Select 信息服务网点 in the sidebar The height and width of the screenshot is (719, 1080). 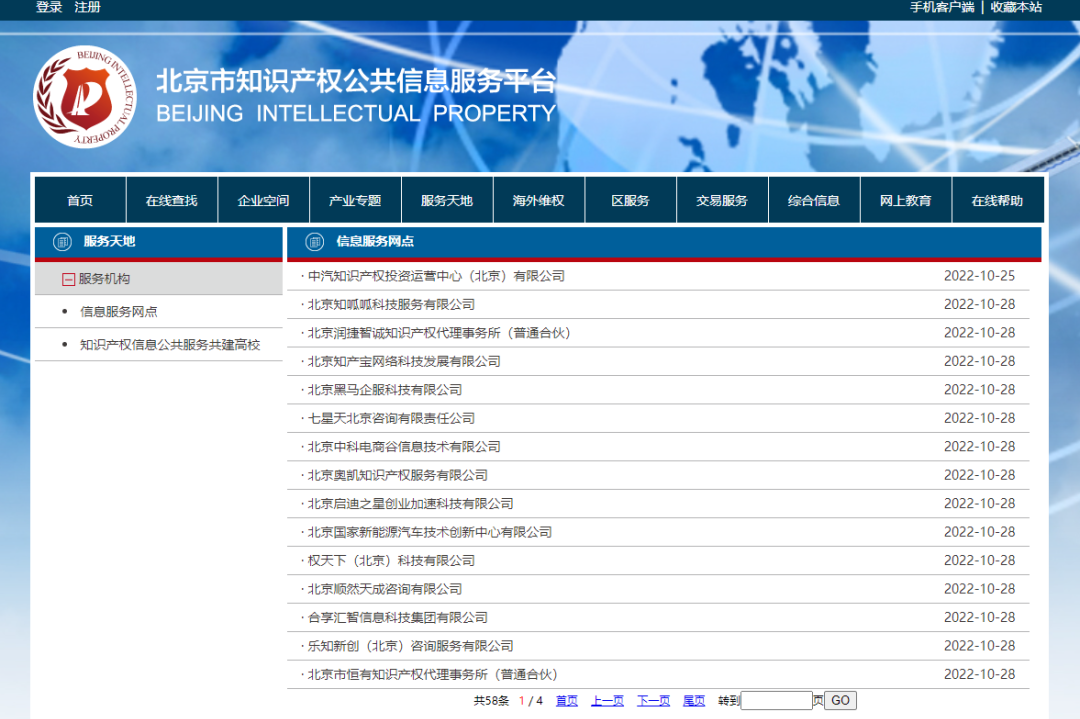118,312
